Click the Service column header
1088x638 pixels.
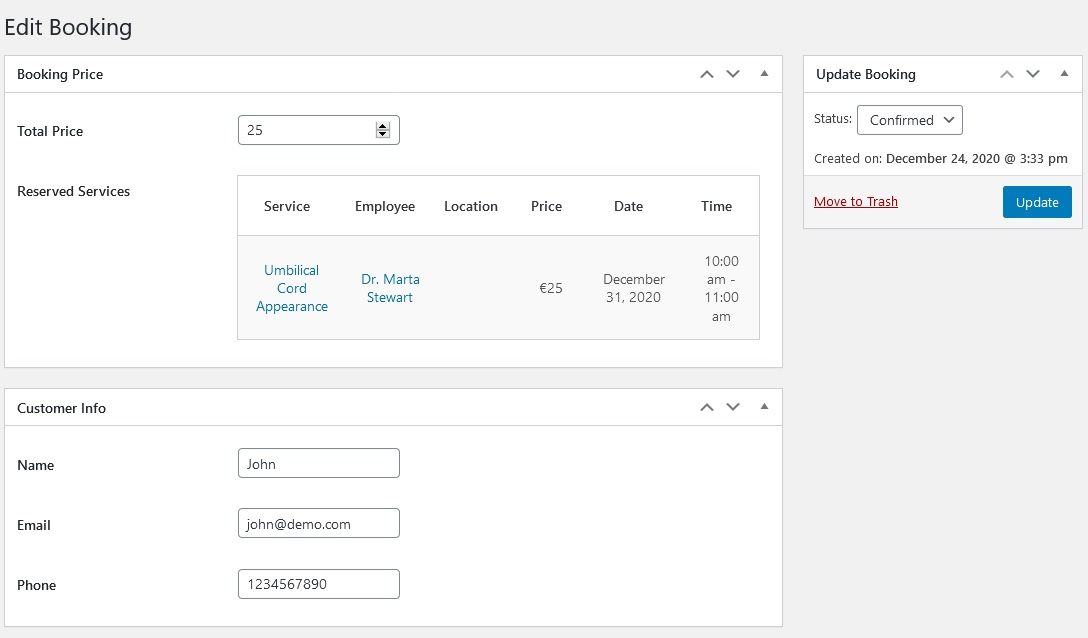tap(287, 206)
